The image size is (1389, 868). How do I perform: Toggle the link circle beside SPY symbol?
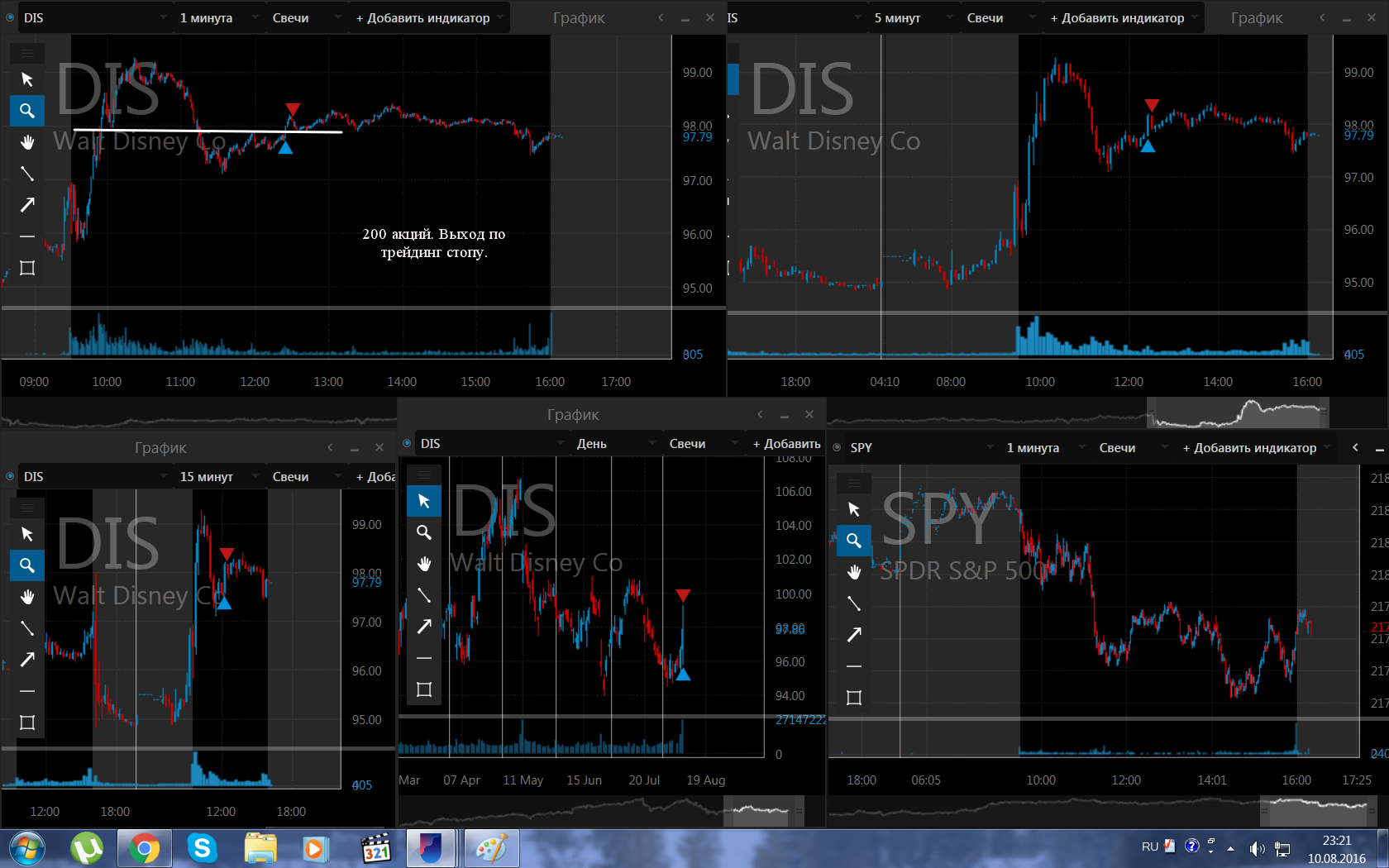click(x=837, y=447)
